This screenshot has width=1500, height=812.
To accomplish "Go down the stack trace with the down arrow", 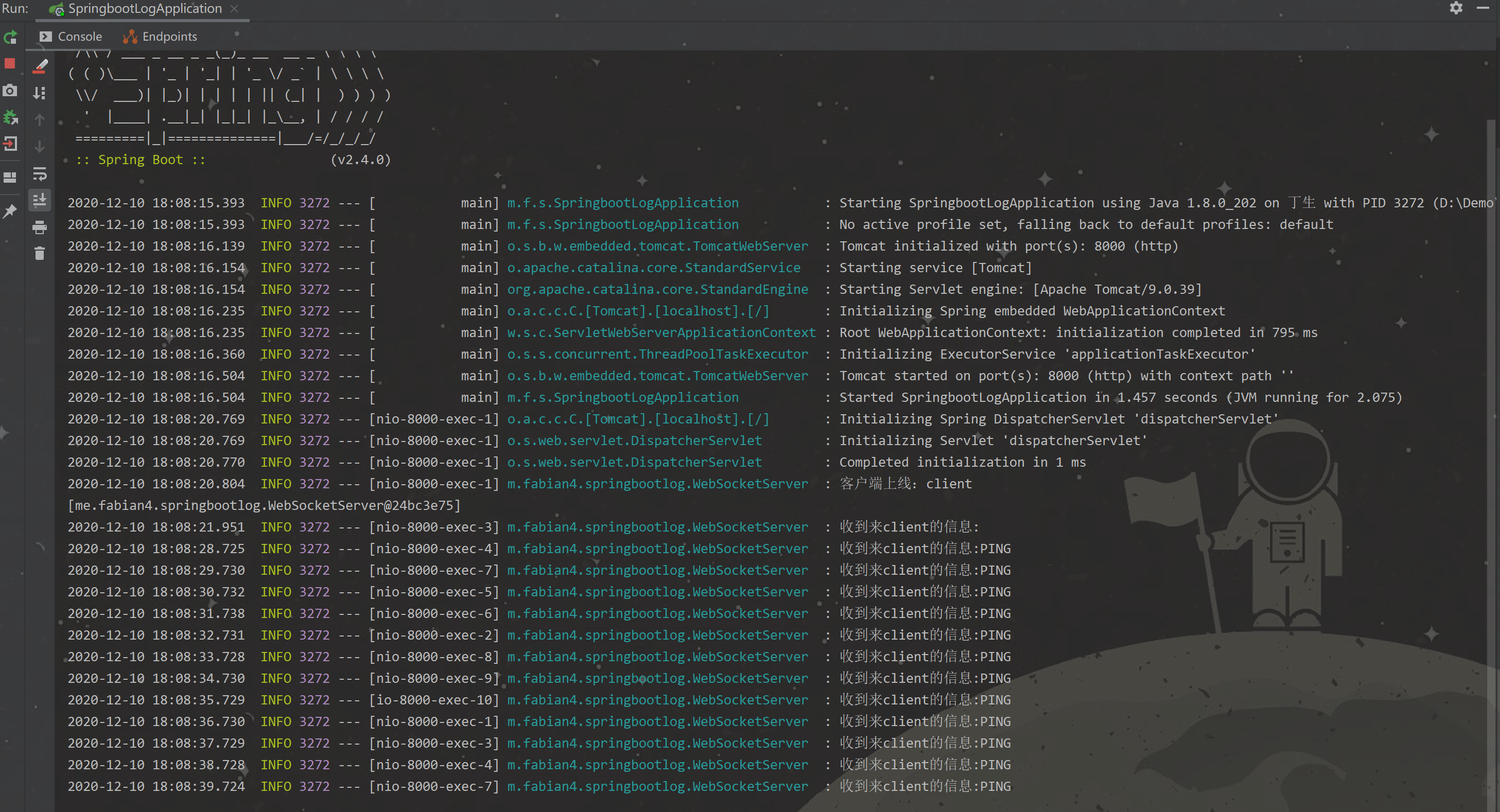I will click(x=40, y=146).
